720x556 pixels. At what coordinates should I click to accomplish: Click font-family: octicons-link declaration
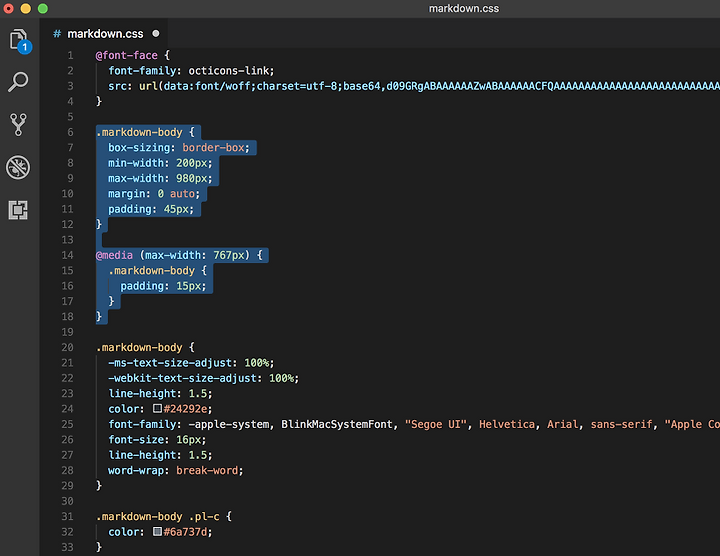click(x=191, y=71)
